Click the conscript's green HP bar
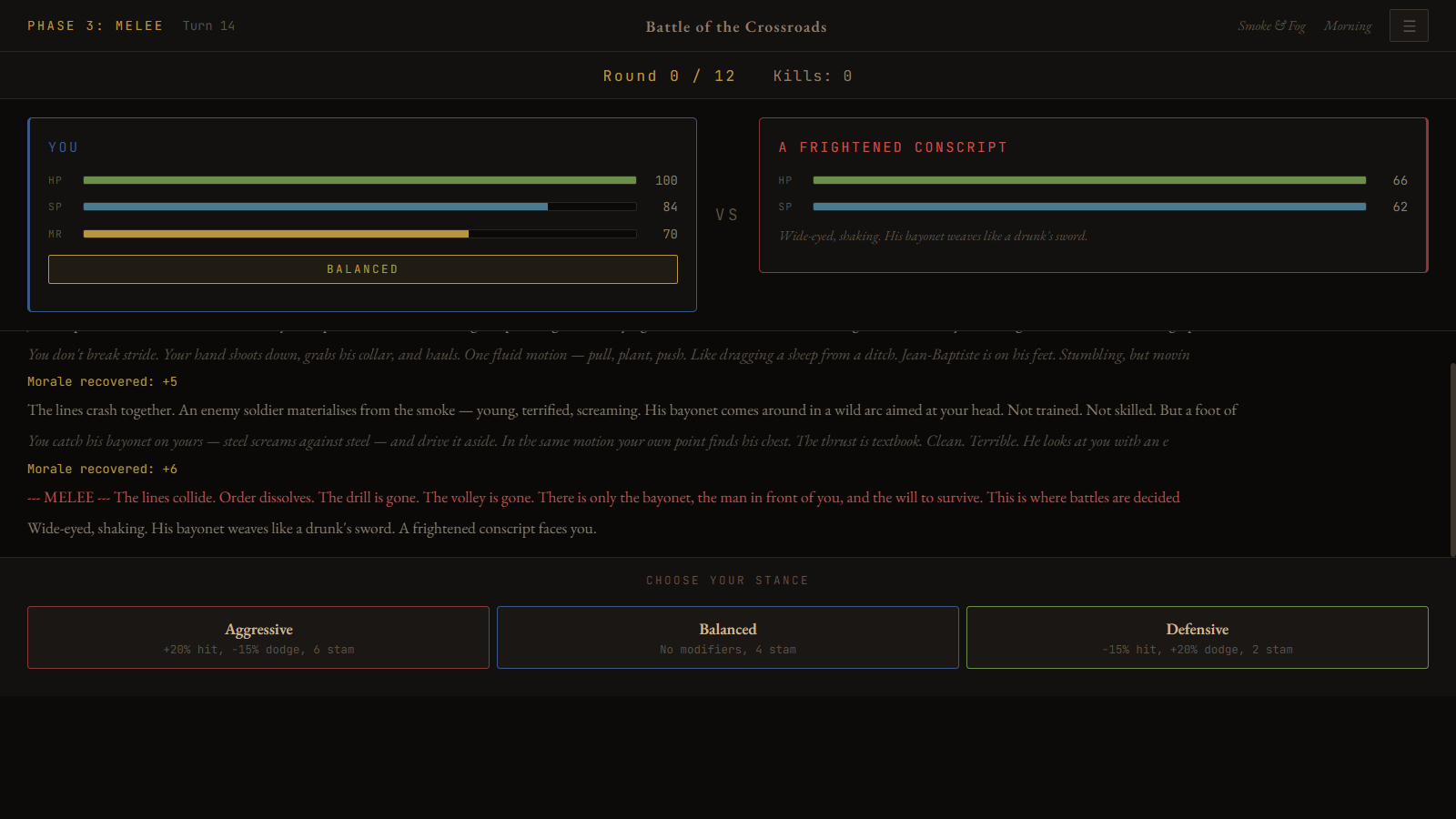The height and width of the screenshot is (819, 1456). pos(1089,180)
